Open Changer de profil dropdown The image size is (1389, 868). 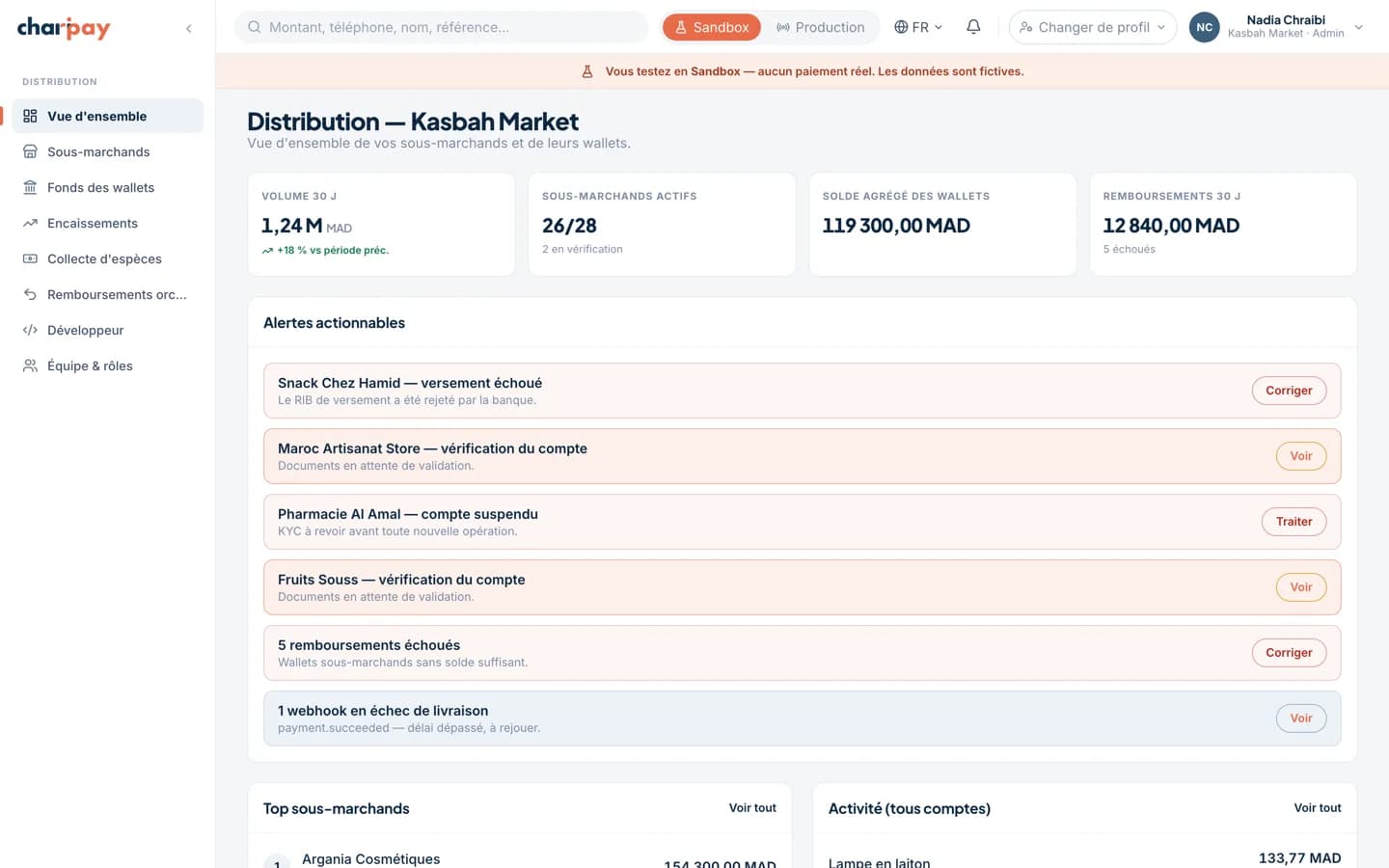tap(1093, 27)
